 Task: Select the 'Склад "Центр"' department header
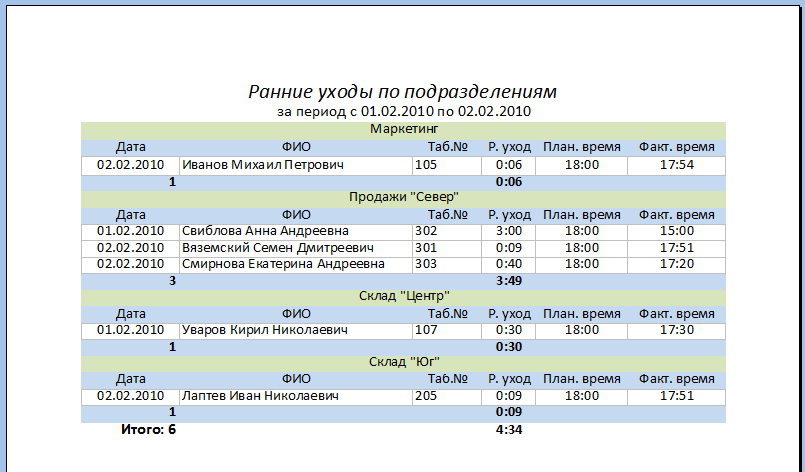(x=404, y=296)
